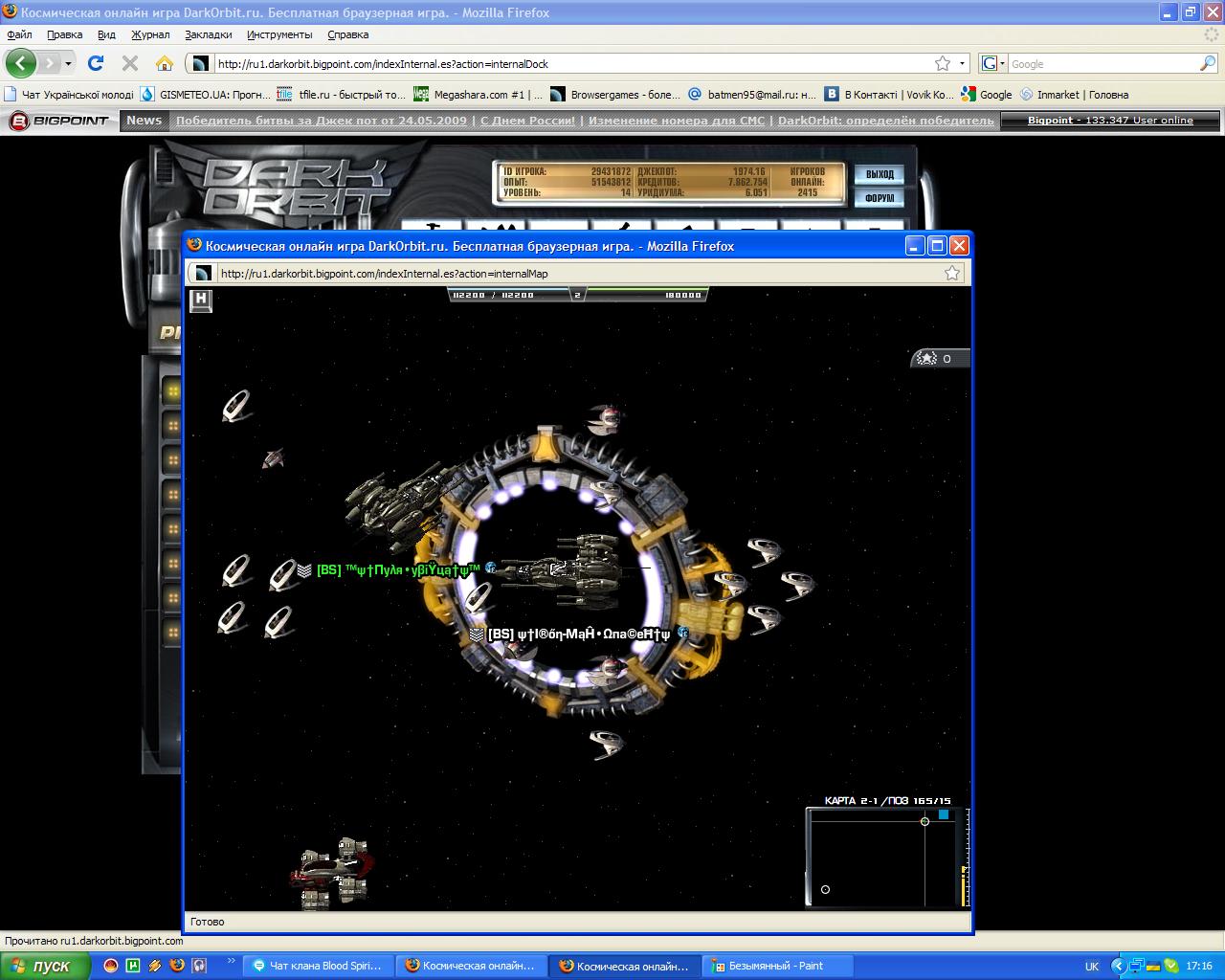
Task: Click the shield bar showing 180000
Action: (x=649, y=295)
